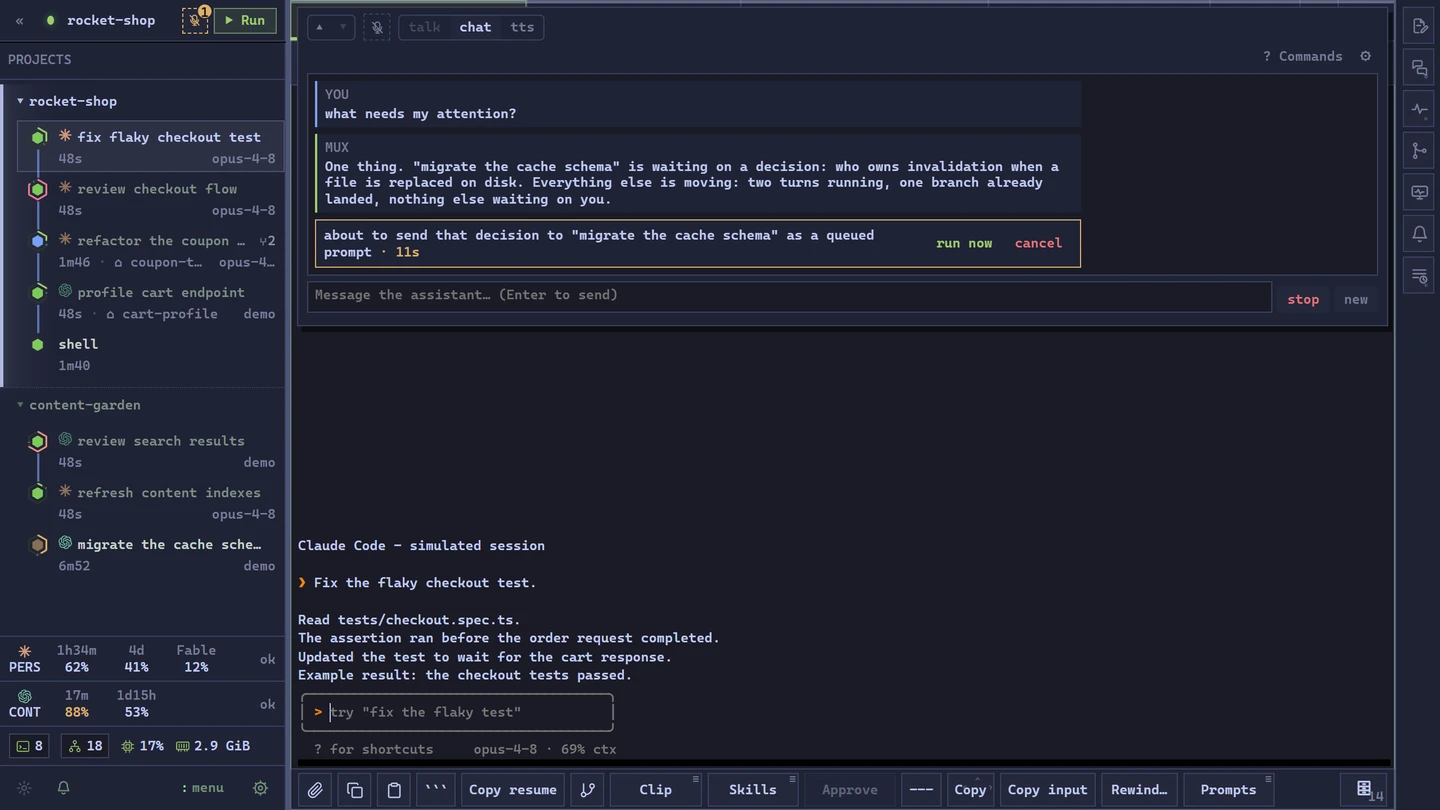Focus the 'Message the assistant' input field
This screenshot has width=1440, height=810.
tap(789, 295)
